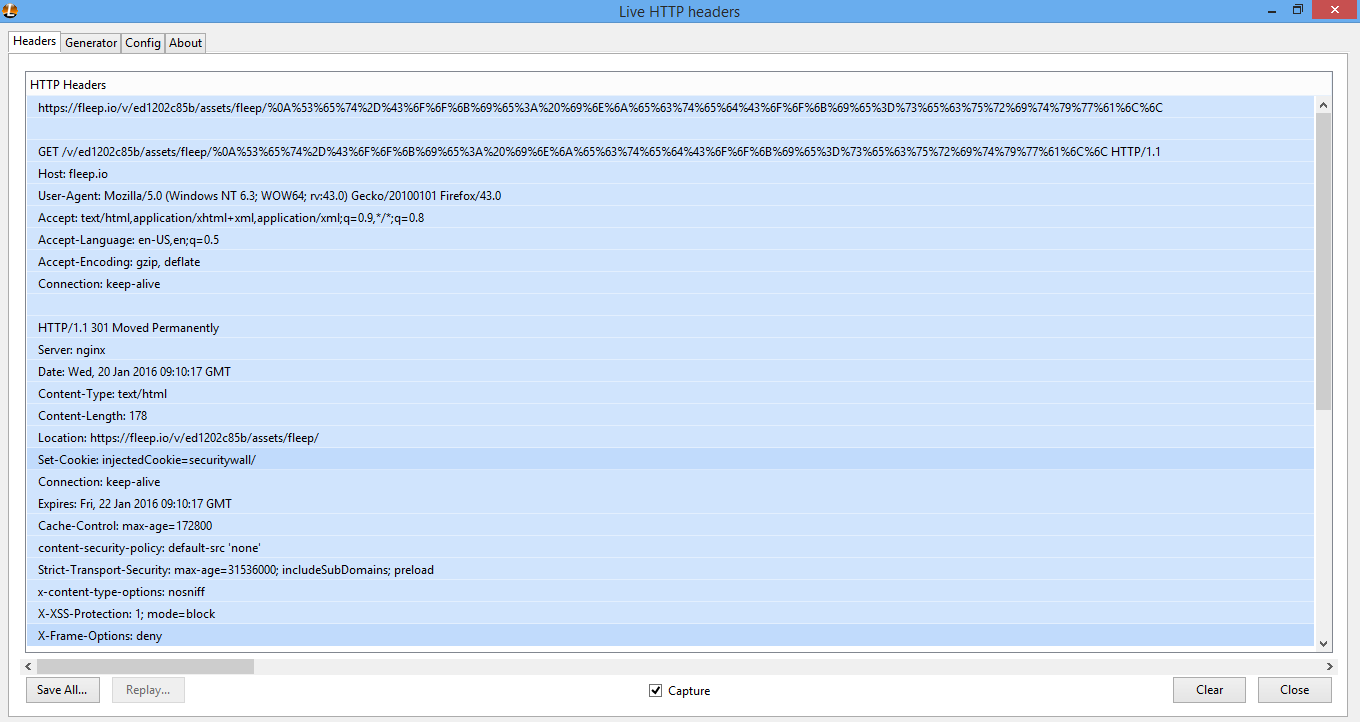This screenshot has width=1360, height=722.
Task: Select the Accept: text/html line
Action: pyautogui.click(x=670, y=218)
